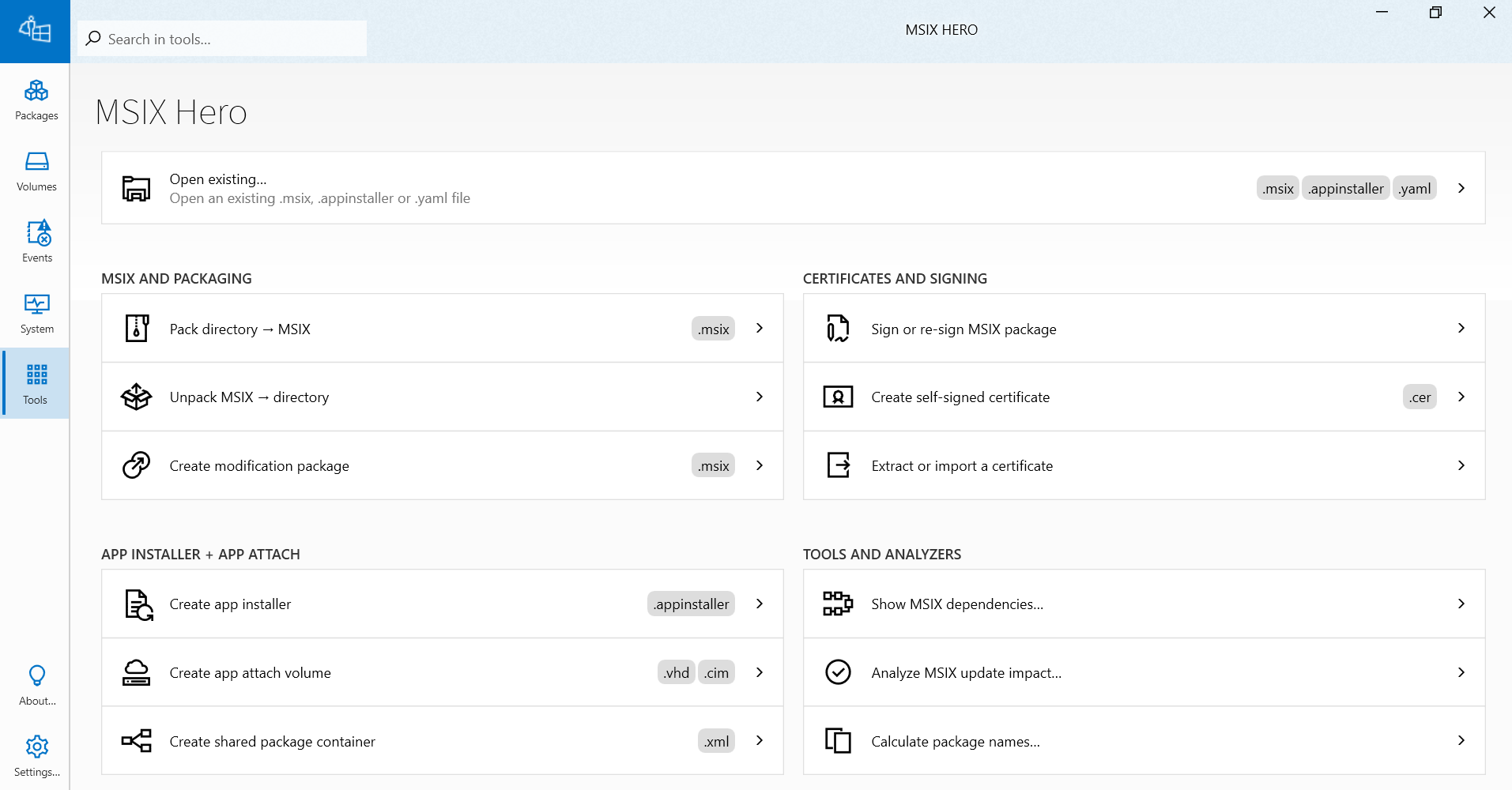Click the .cim tag on app attach volume
The width and height of the screenshot is (1512, 790).
click(716, 672)
